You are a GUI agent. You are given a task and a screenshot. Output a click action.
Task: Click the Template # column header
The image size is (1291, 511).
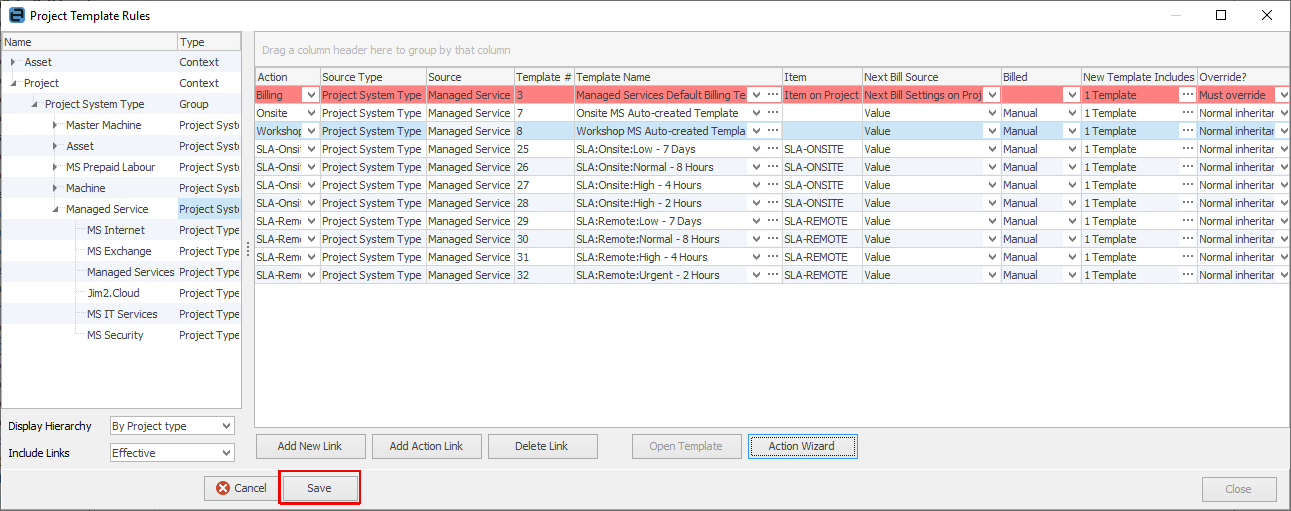[x=544, y=77]
